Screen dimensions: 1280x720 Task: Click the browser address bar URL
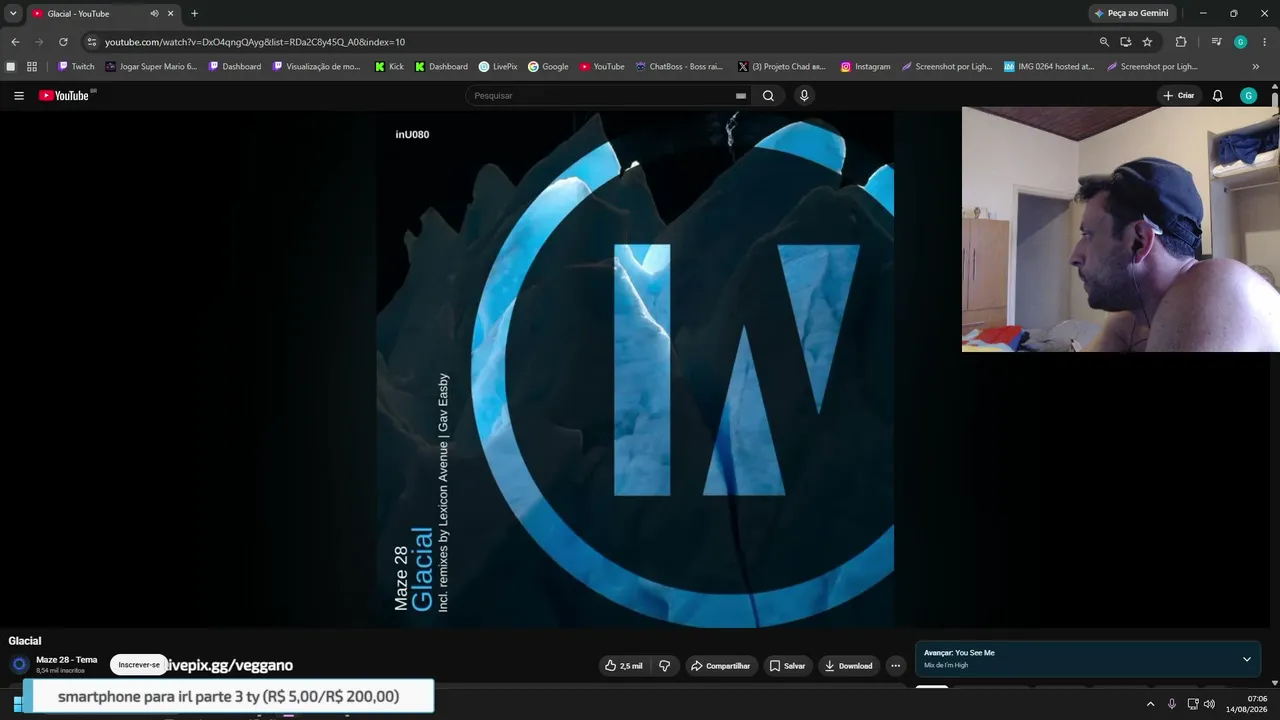coord(255,42)
